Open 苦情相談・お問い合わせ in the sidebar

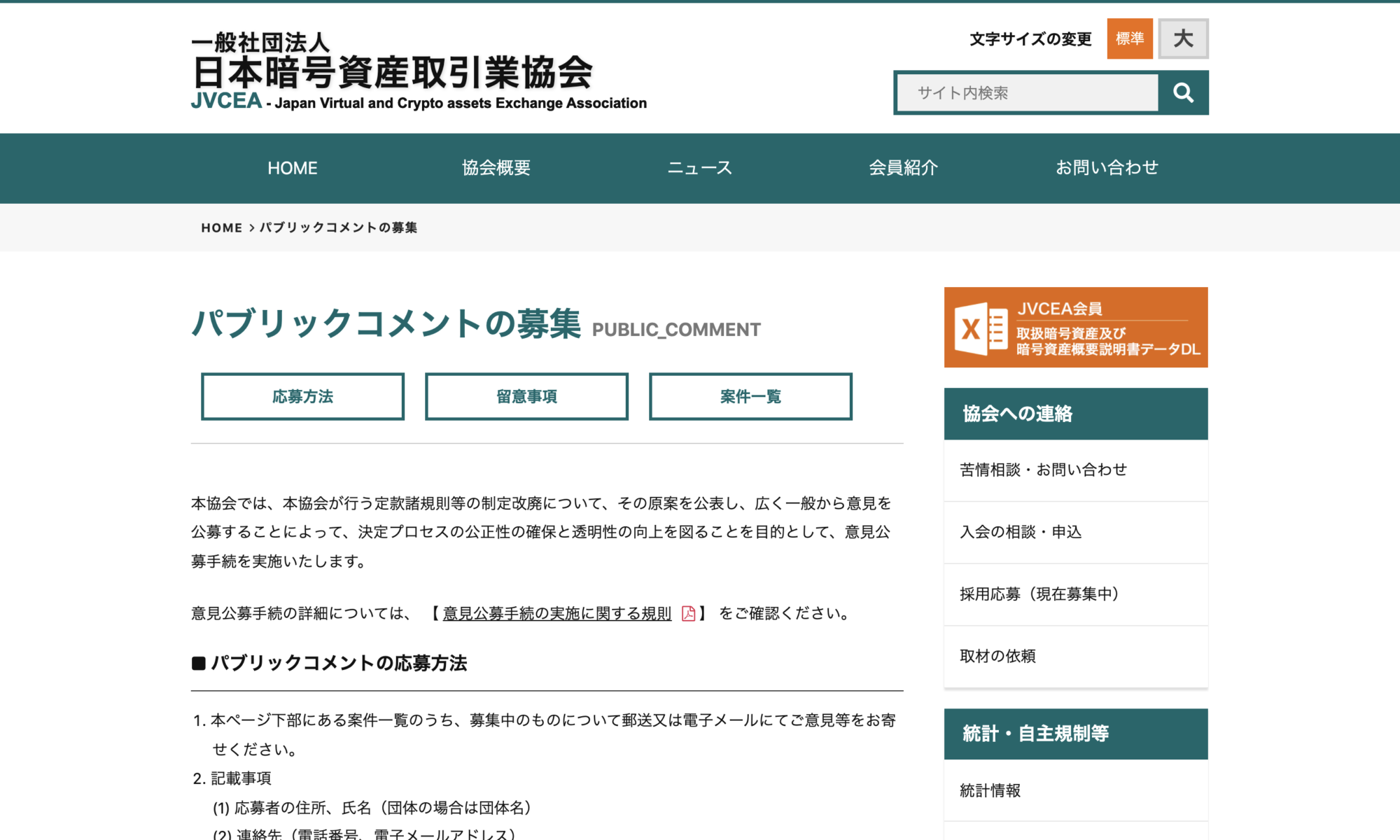pos(1044,470)
